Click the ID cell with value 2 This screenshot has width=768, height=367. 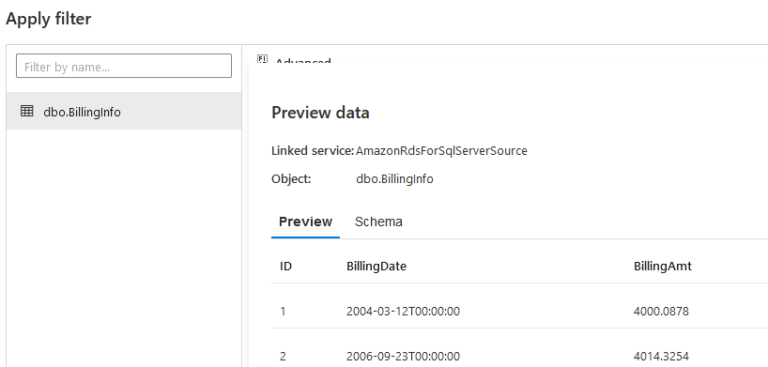pyautogui.click(x=283, y=356)
